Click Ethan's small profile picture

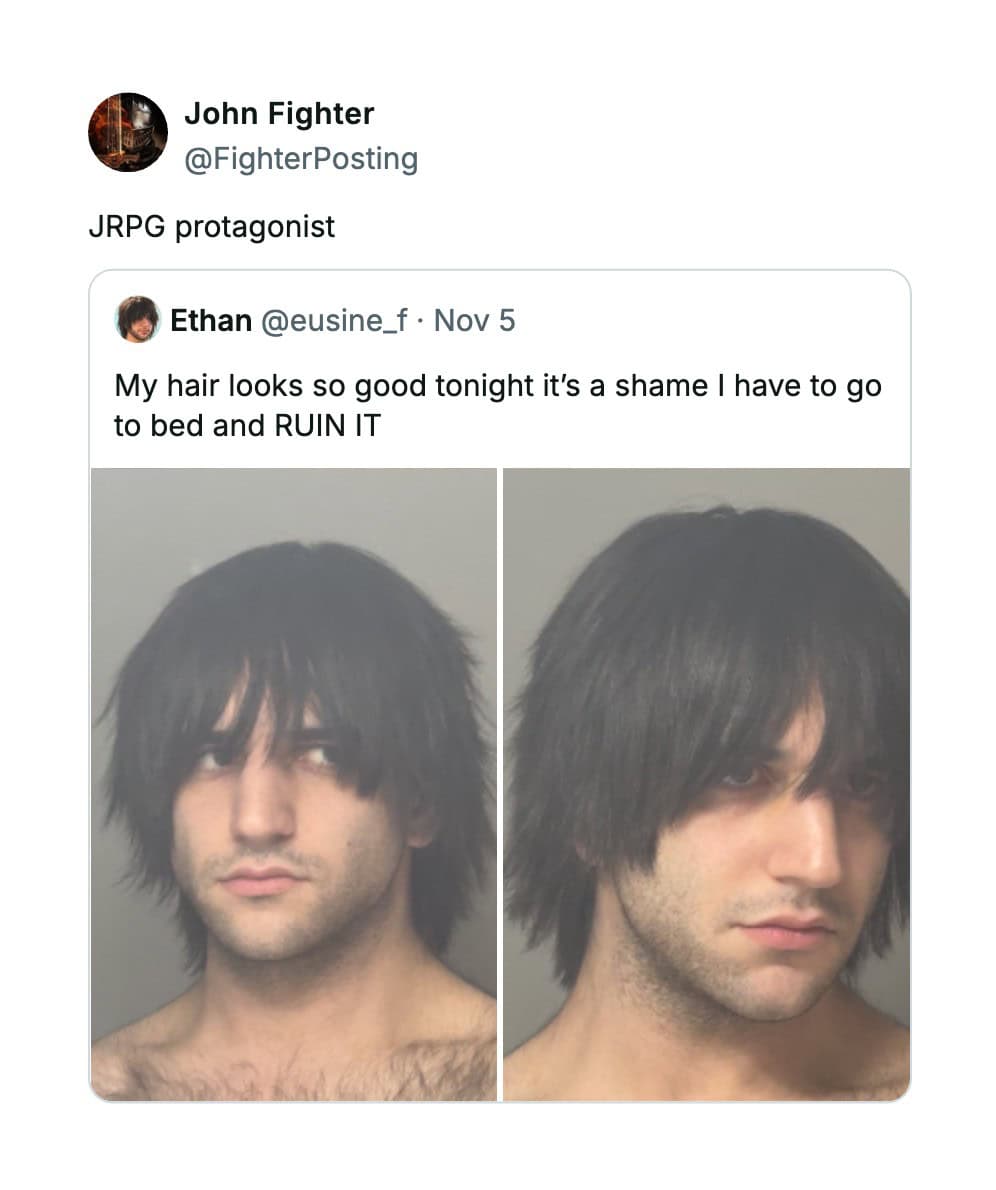tap(137, 320)
